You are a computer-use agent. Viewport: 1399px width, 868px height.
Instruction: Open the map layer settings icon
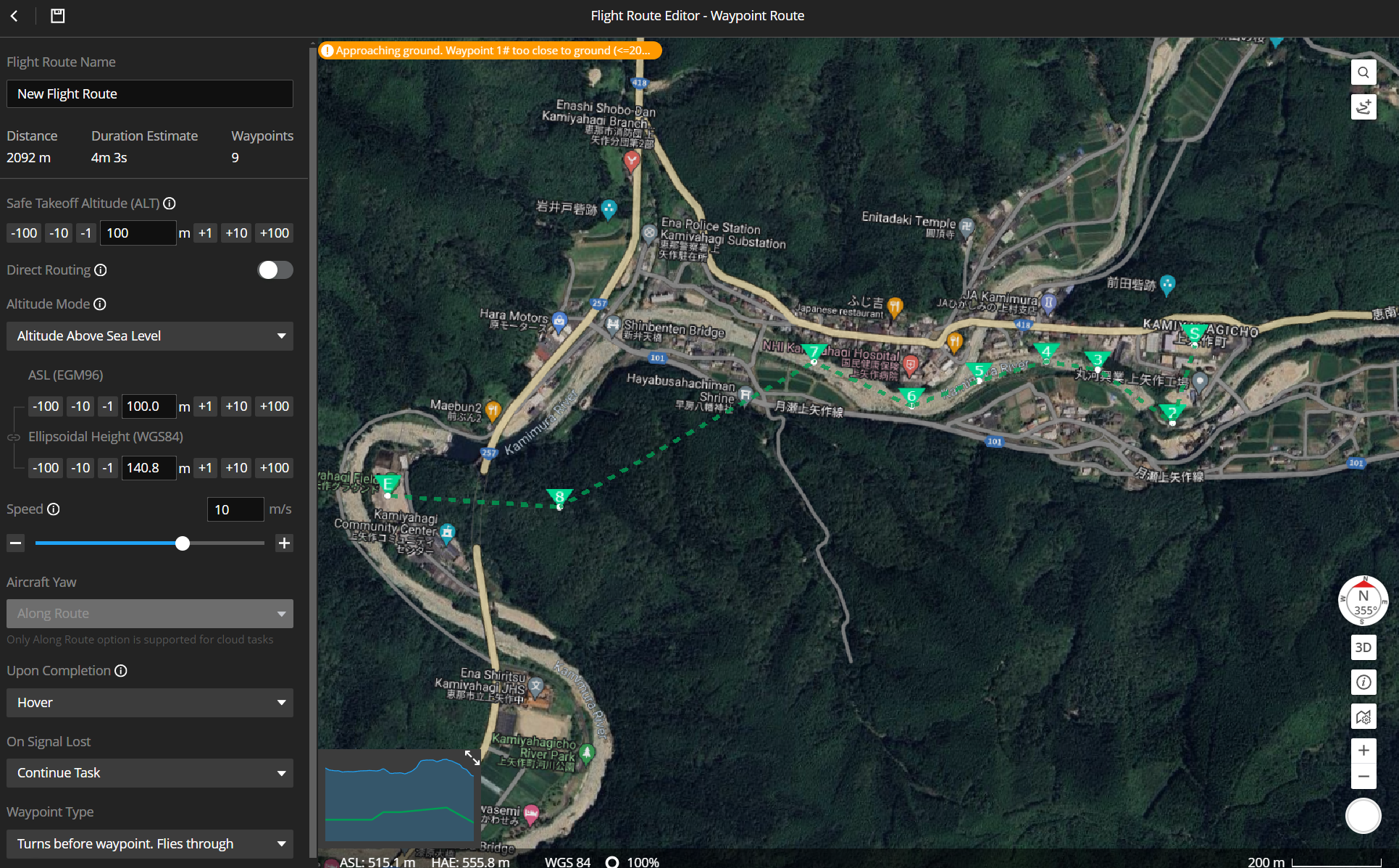1363,717
